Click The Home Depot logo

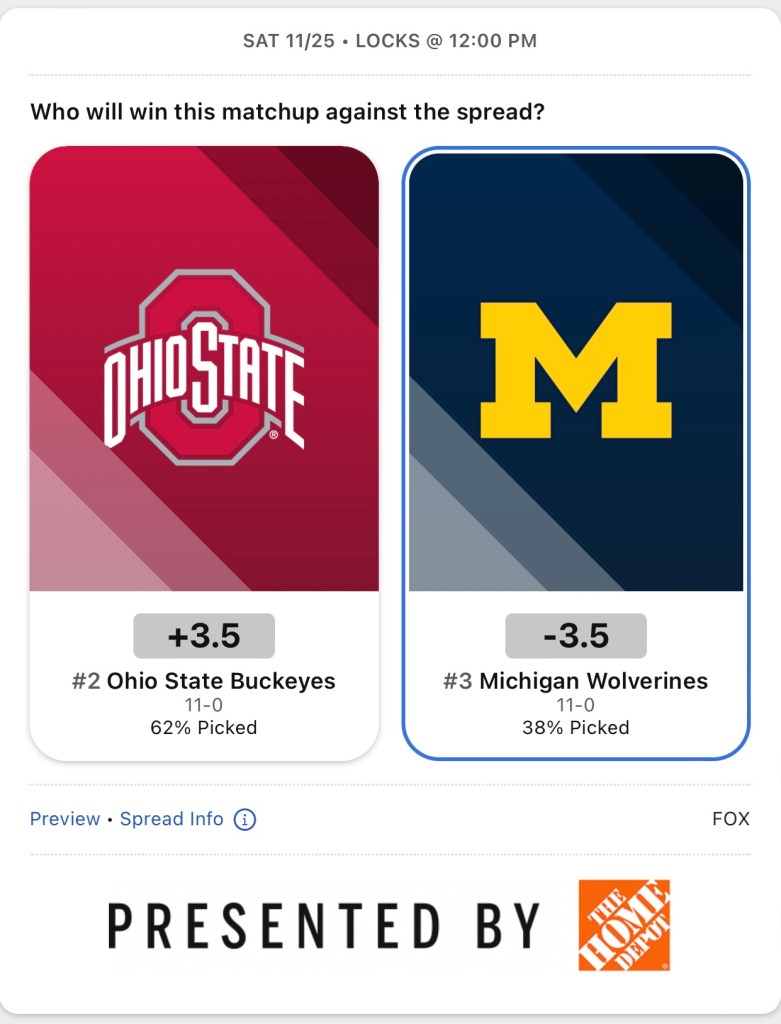[x=624, y=925]
